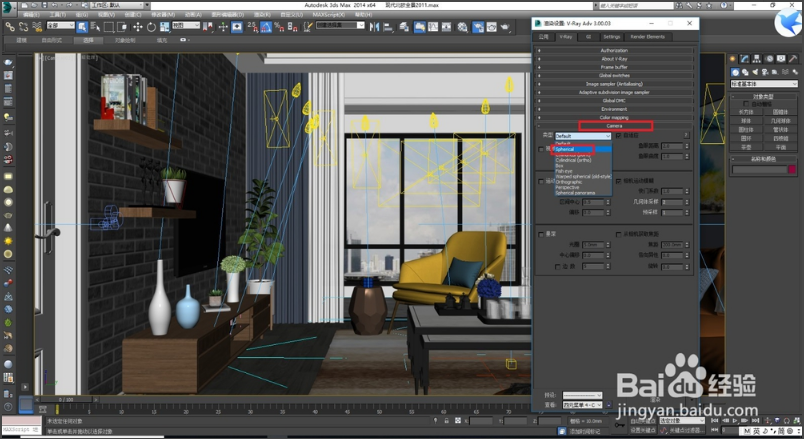Open the 渲染(R) menu

pyautogui.click(x=263, y=14)
